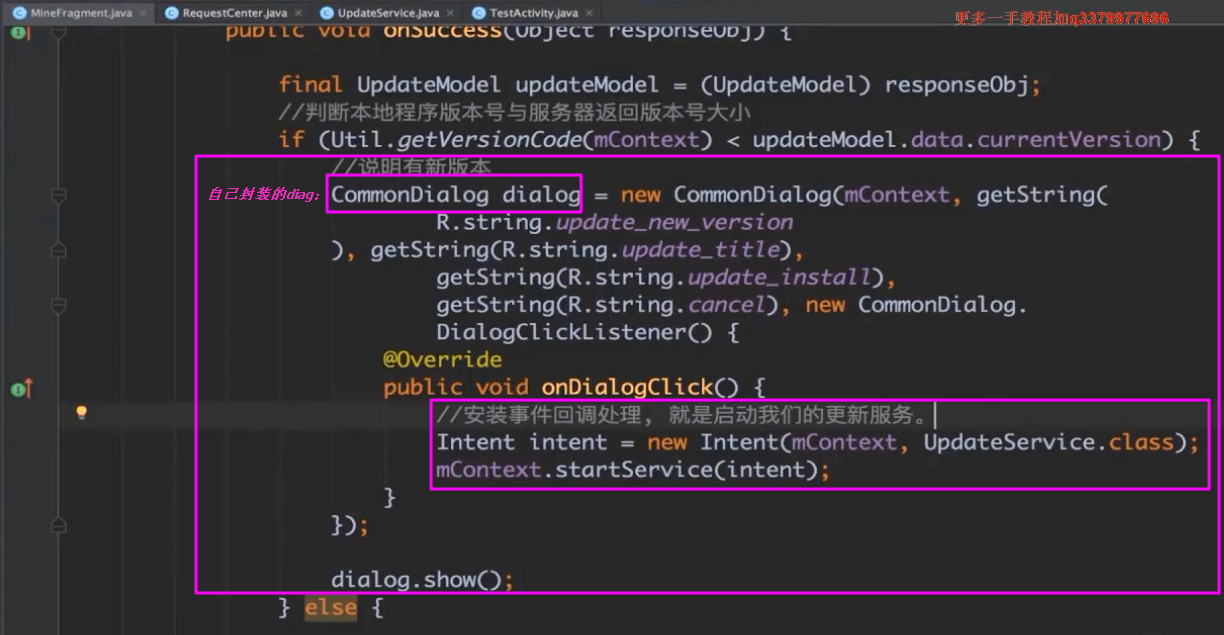
Task: Click the implements gutter icon beside onSuccess
Action: tap(20, 32)
